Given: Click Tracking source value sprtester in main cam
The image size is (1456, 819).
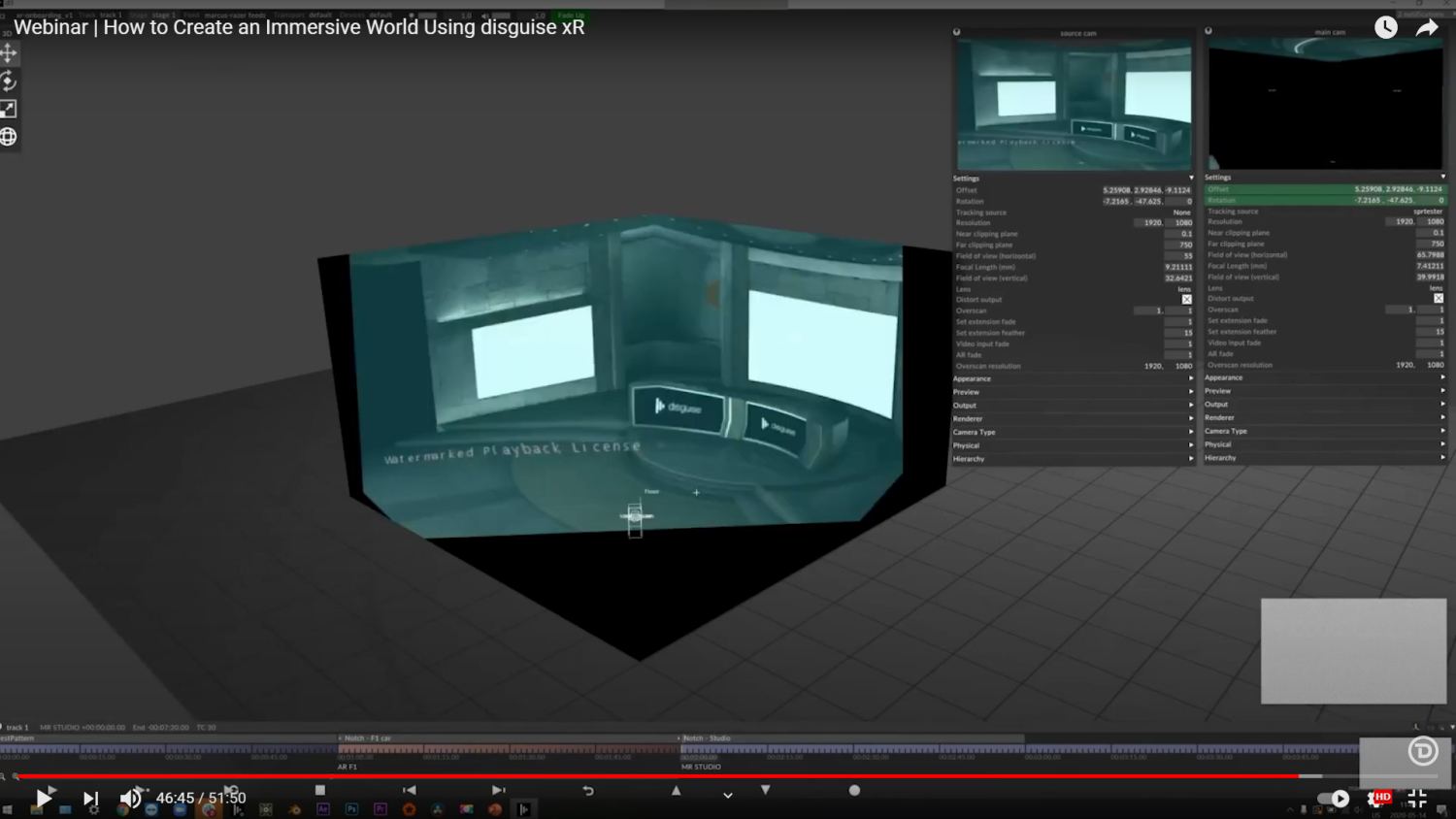Looking at the screenshot, I should (x=1428, y=212).
